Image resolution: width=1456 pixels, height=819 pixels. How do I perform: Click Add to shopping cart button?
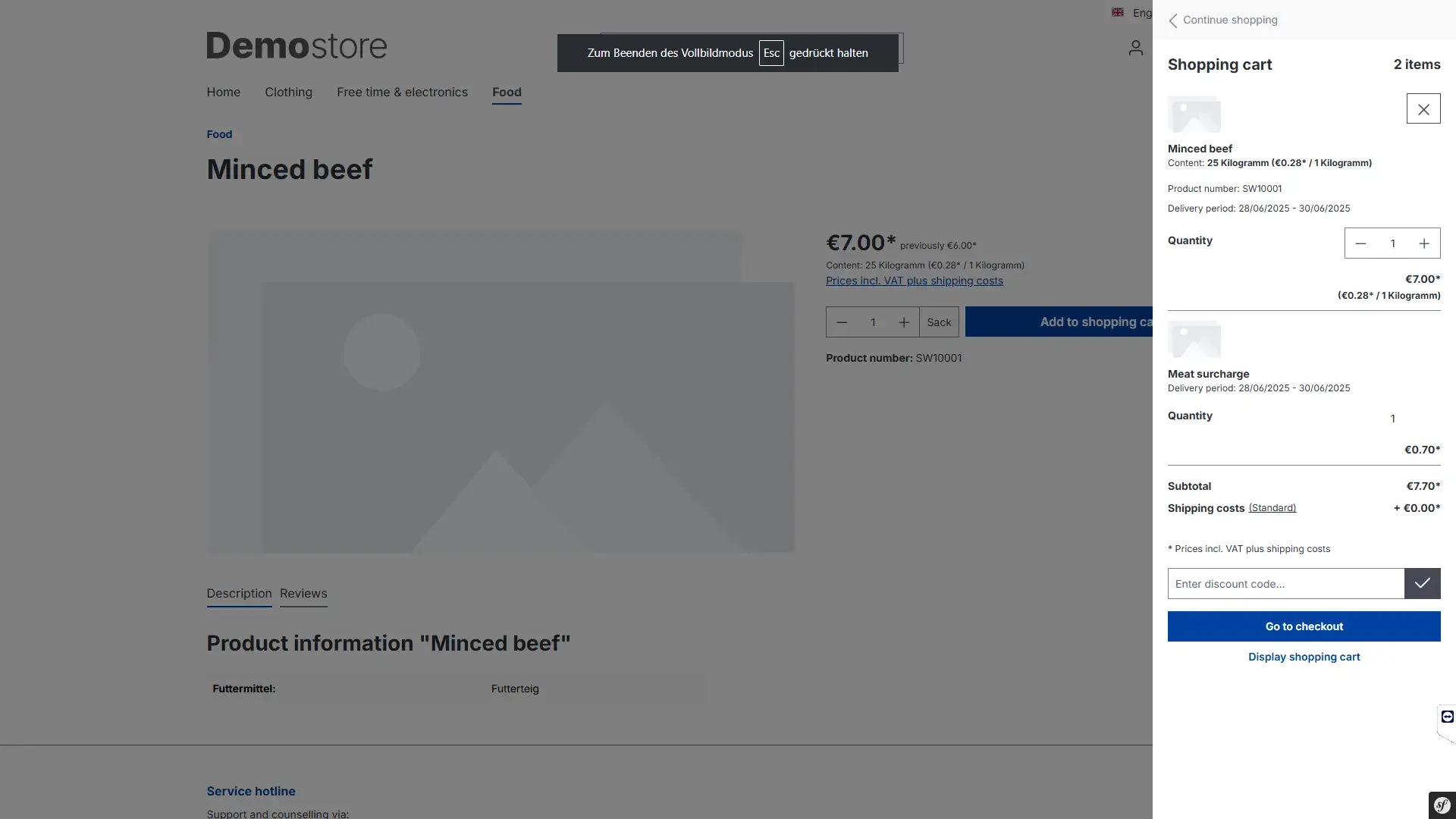[x=1059, y=322]
